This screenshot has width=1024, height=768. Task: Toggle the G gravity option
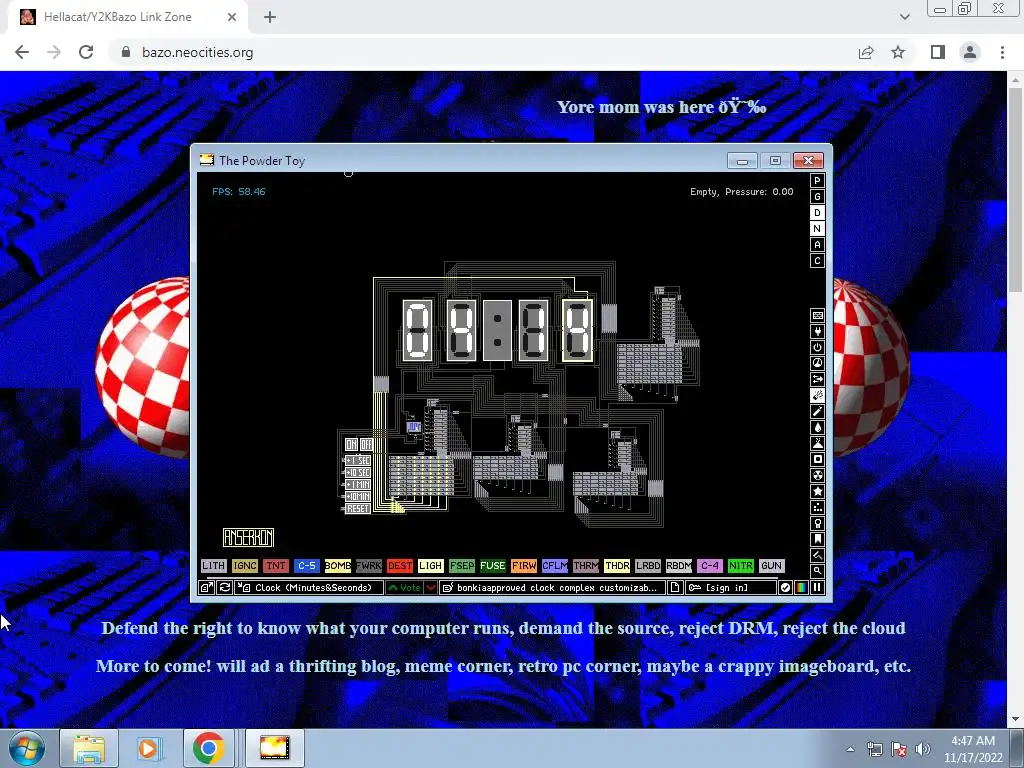(817, 197)
